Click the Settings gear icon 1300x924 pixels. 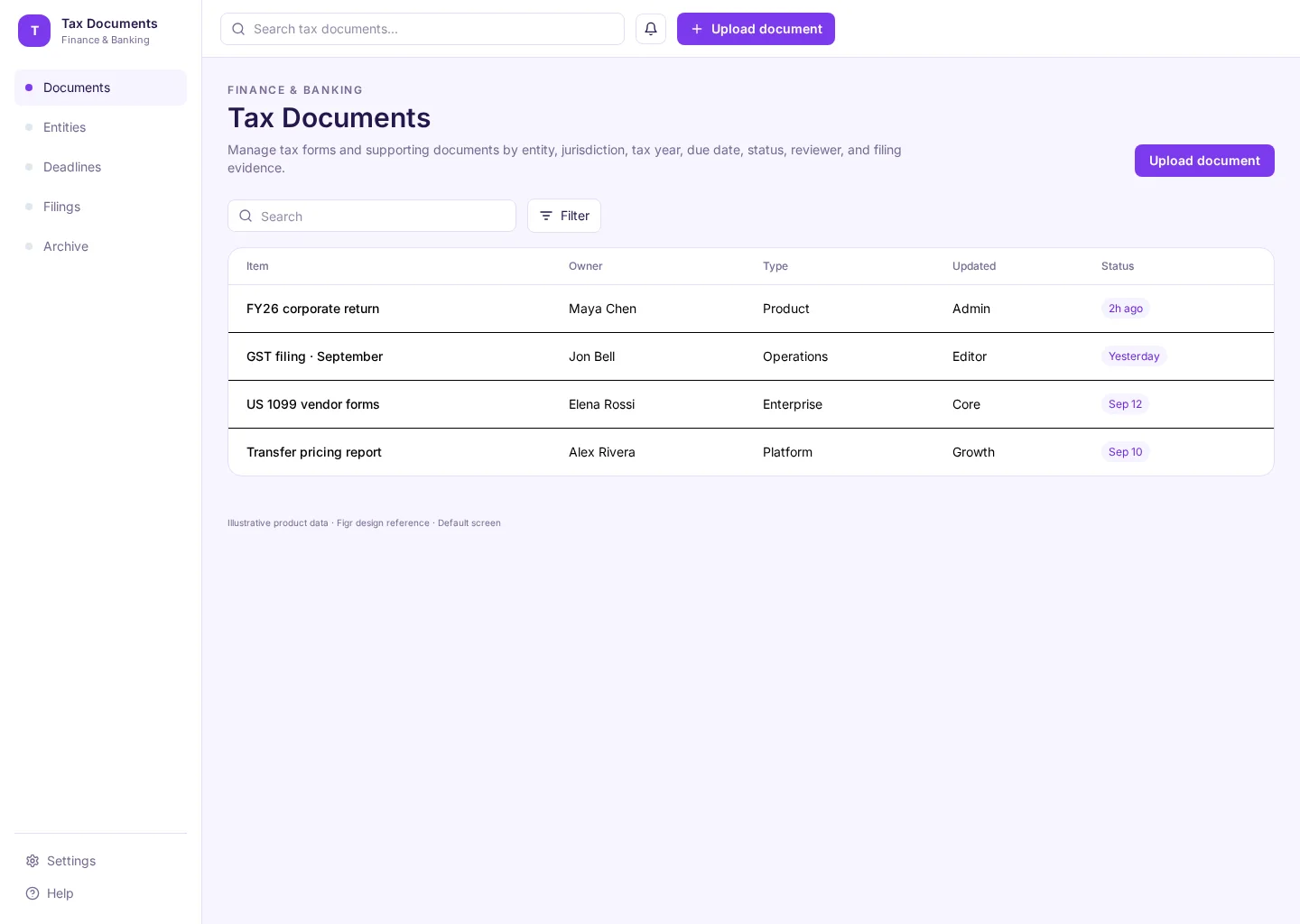tap(32, 861)
